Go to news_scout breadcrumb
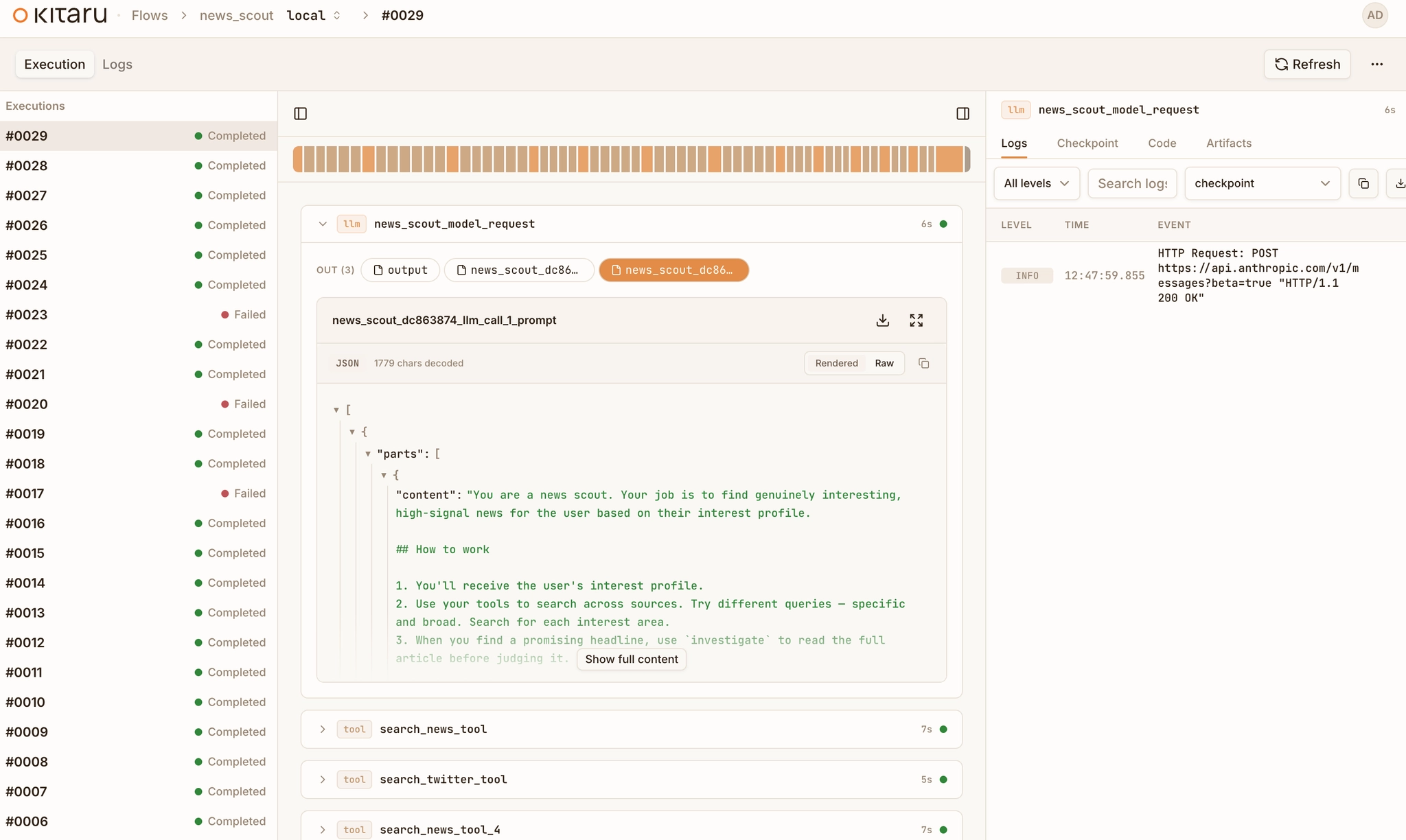 tap(236, 15)
